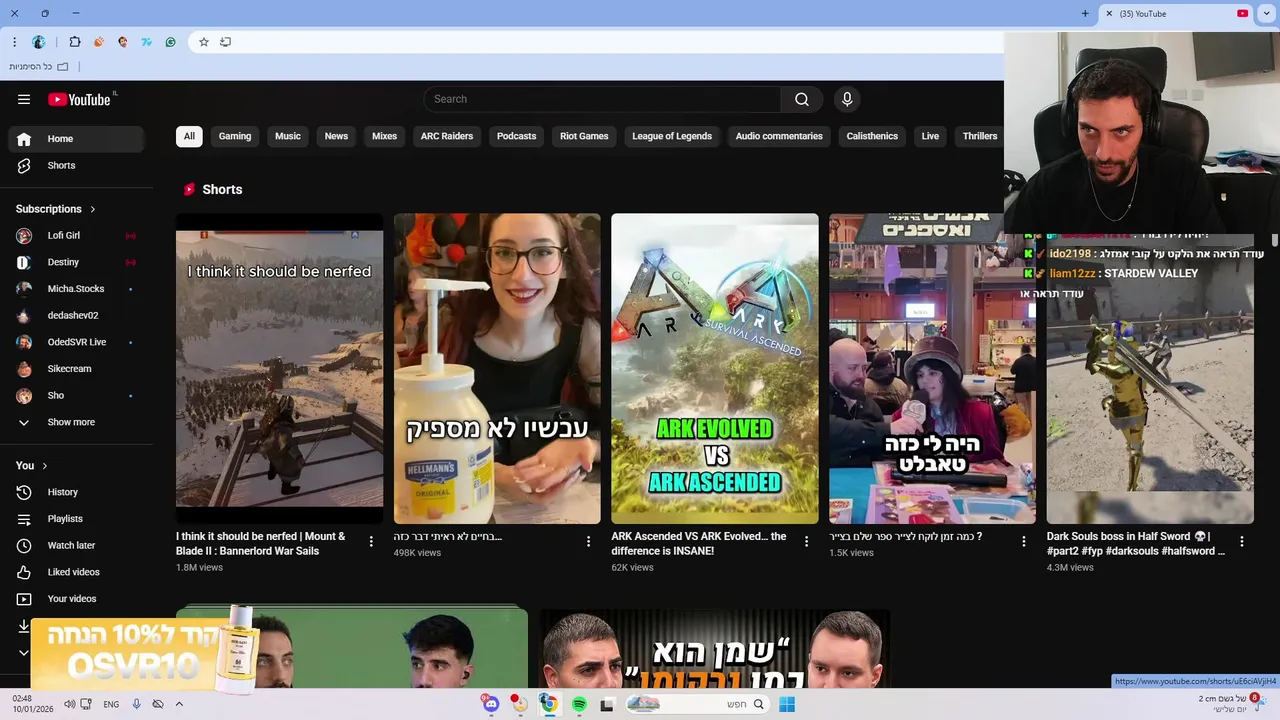Select the Live filter chip
Image resolution: width=1280 pixels, height=720 pixels.
[x=930, y=136]
